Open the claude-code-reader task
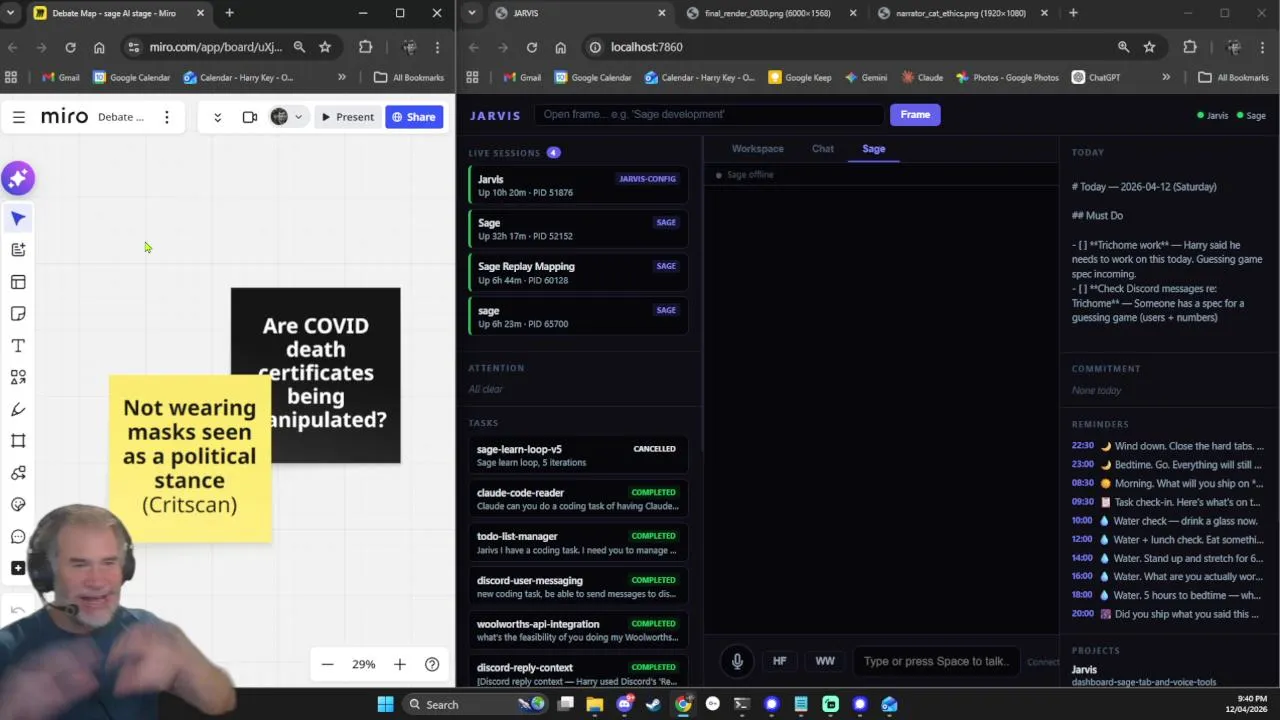 578,499
